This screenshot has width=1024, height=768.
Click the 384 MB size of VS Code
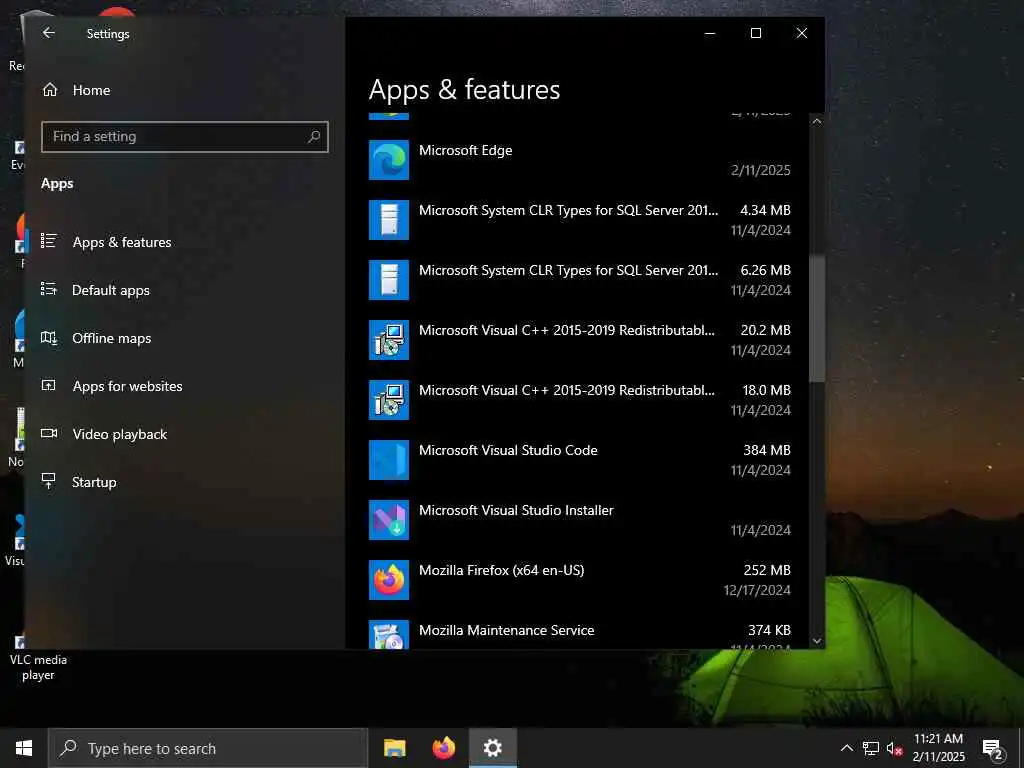pos(767,450)
